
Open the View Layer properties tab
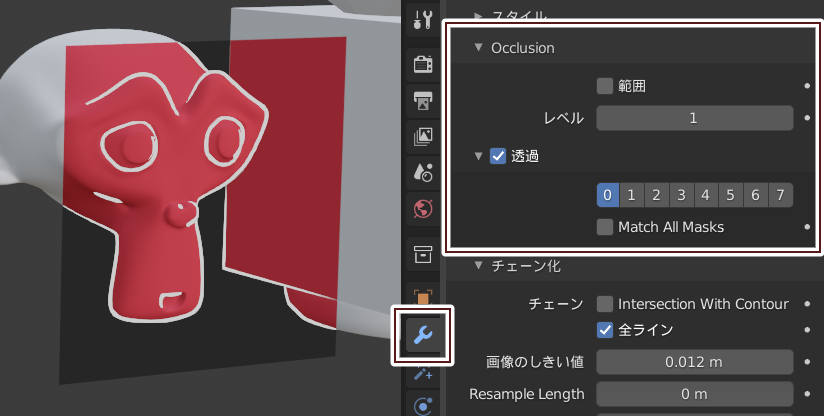[423, 136]
